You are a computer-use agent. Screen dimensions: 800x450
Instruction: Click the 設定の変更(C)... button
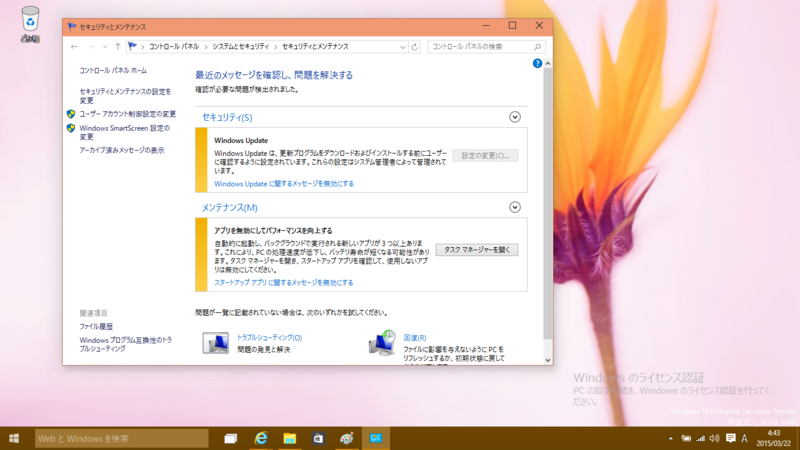tap(485, 156)
